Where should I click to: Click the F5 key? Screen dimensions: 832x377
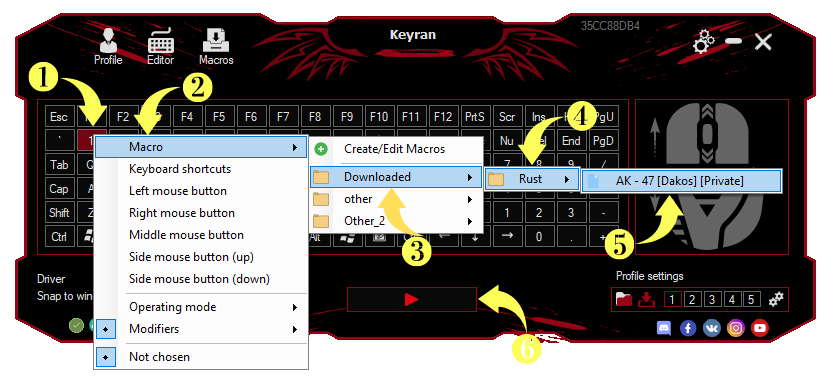coord(219,117)
